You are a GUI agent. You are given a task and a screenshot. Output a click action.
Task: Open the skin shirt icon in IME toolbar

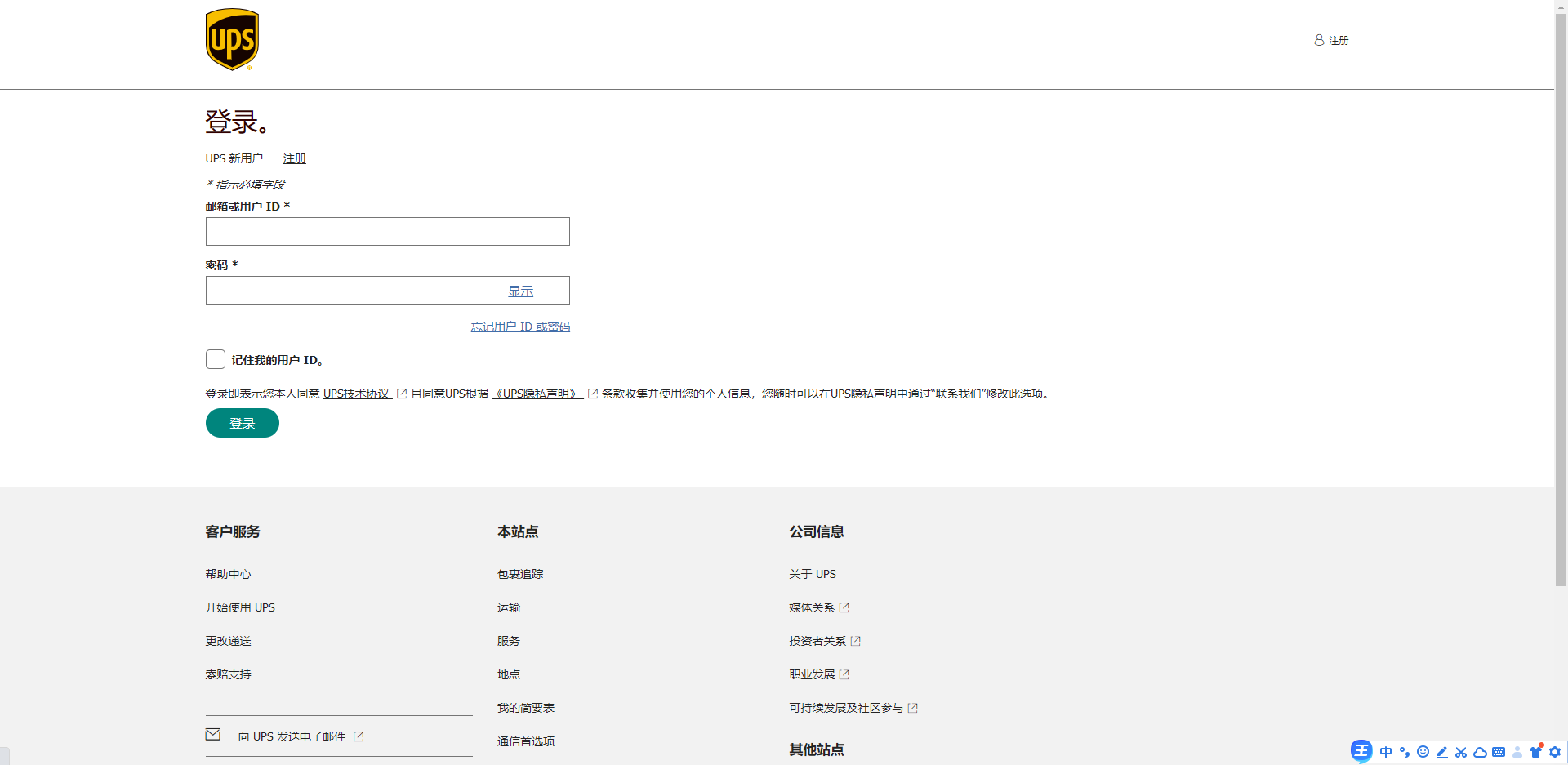point(1536,751)
